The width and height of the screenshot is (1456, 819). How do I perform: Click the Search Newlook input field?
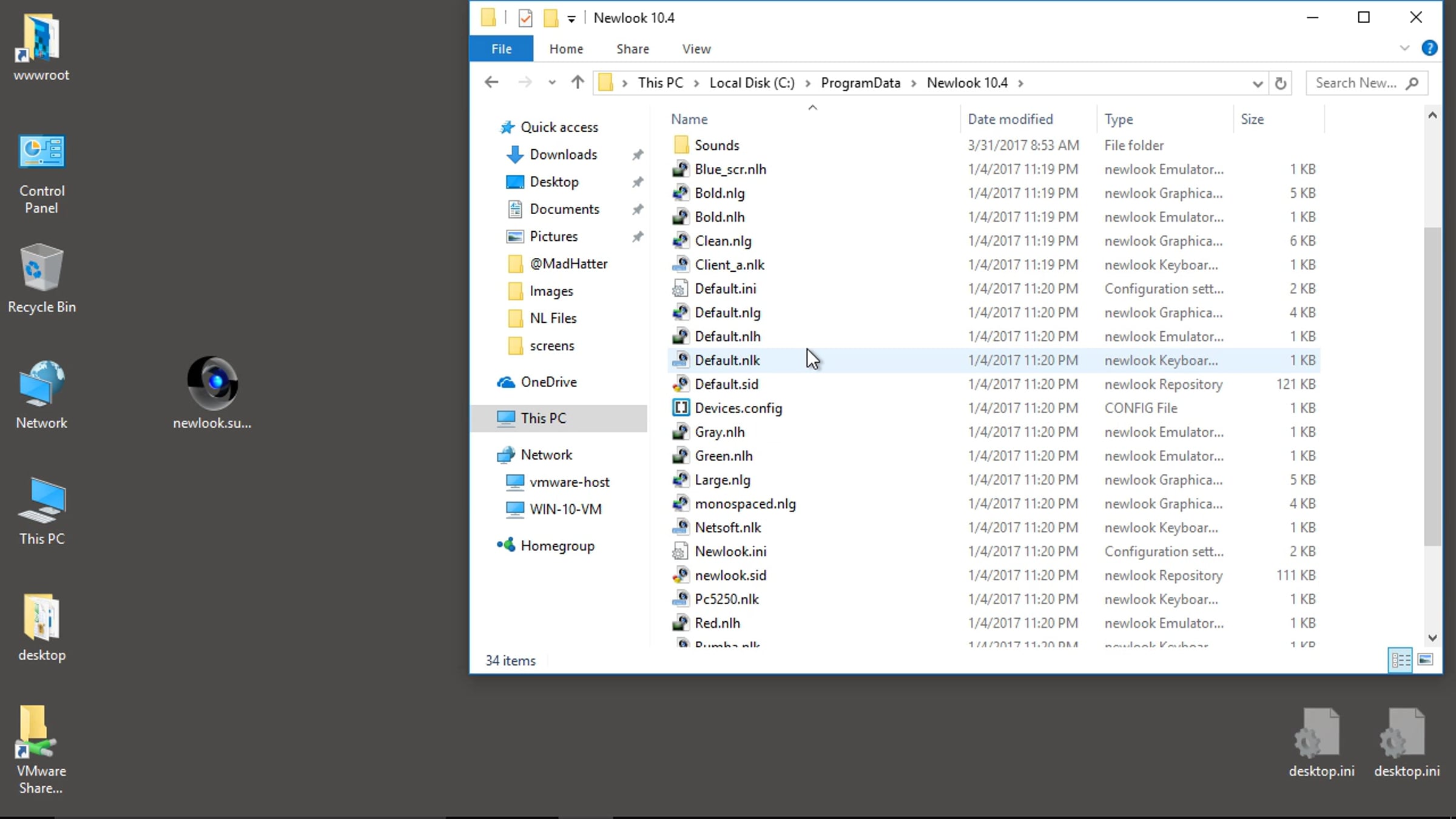[x=1356, y=83]
